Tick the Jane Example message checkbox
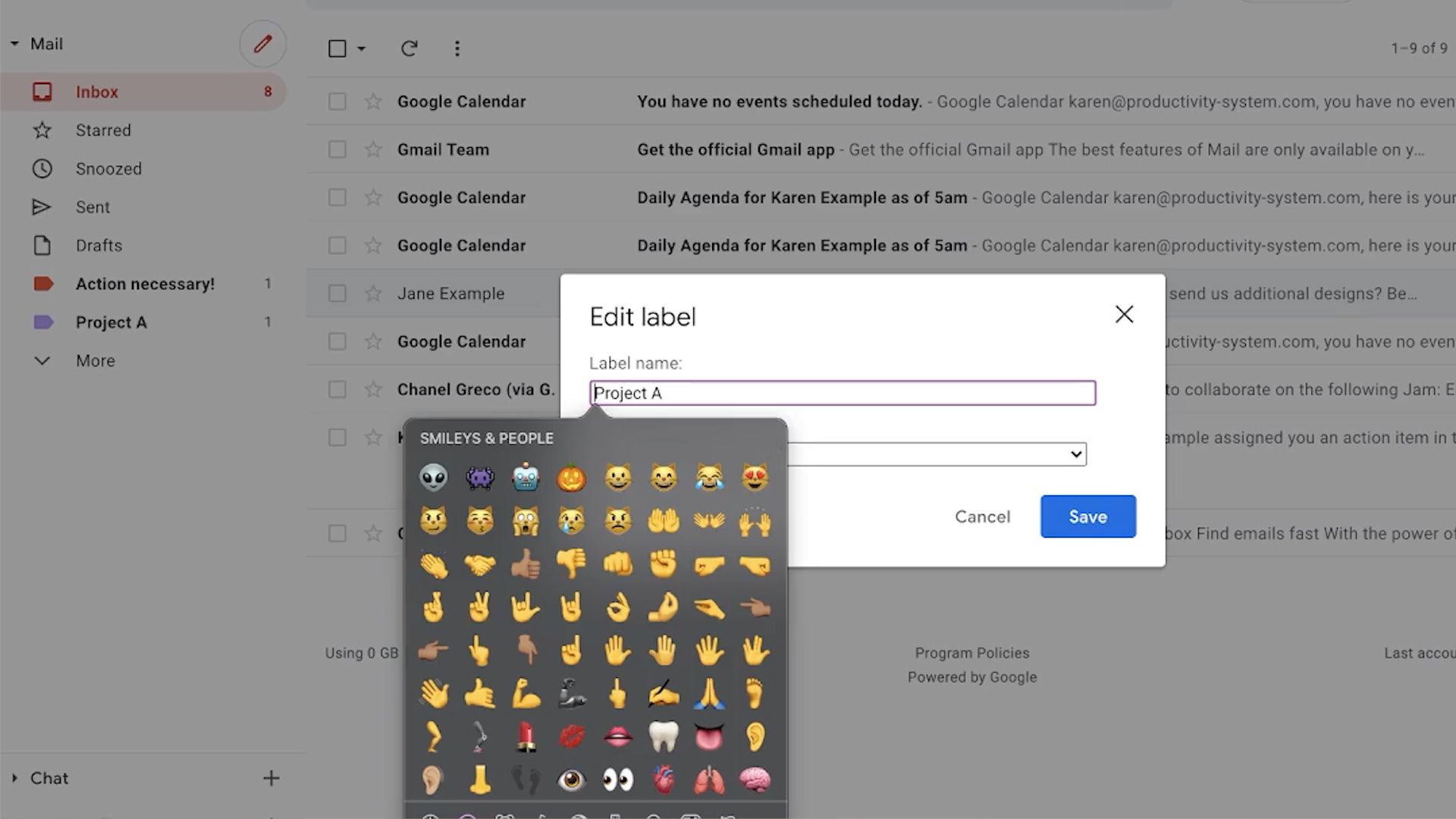 pyautogui.click(x=337, y=293)
